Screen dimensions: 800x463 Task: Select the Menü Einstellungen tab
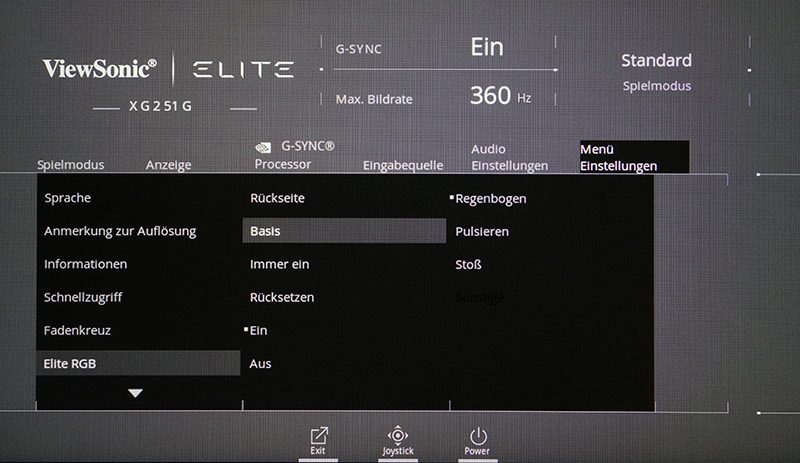tap(634, 157)
